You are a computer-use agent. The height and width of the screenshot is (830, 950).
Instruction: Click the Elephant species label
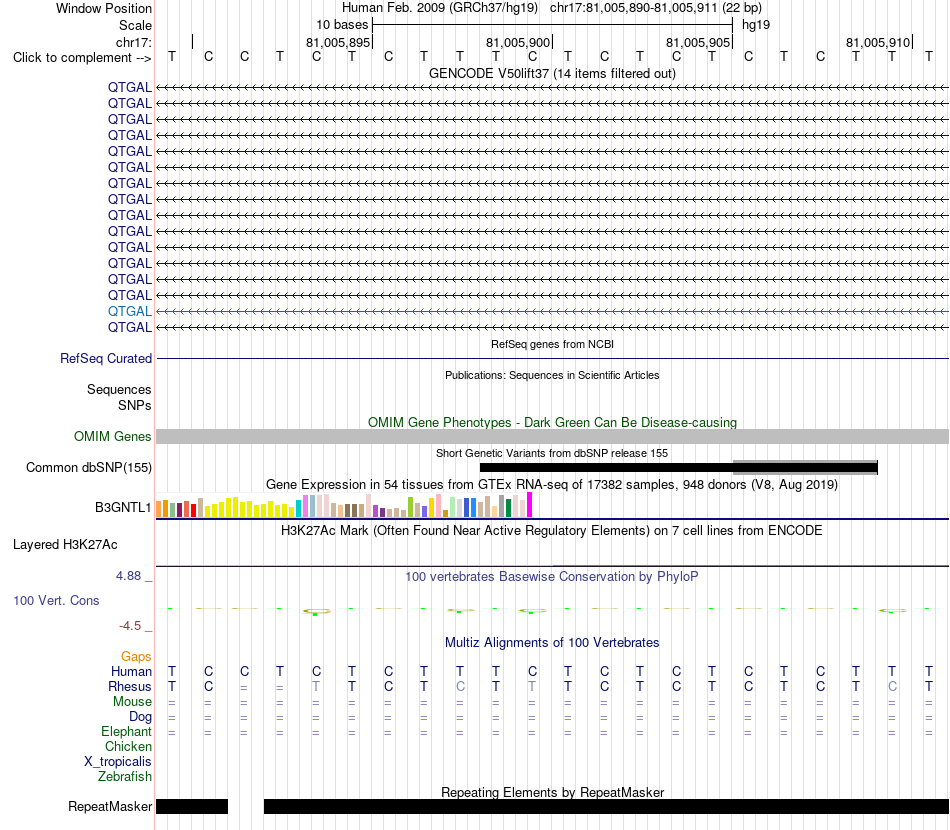(x=126, y=732)
